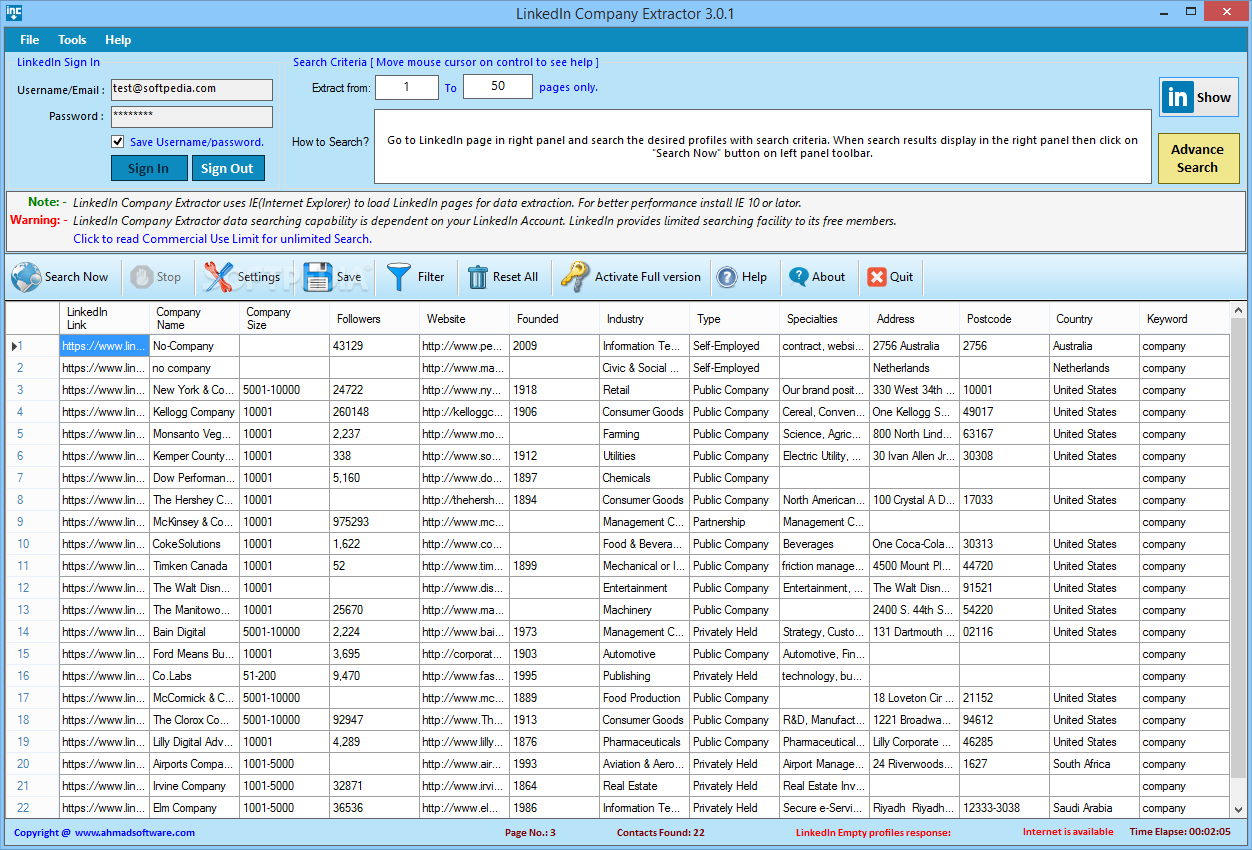Open Settings via the tools icon
The width and height of the screenshot is (1252, 850).
pyautogui.click(x=218, y=277)
